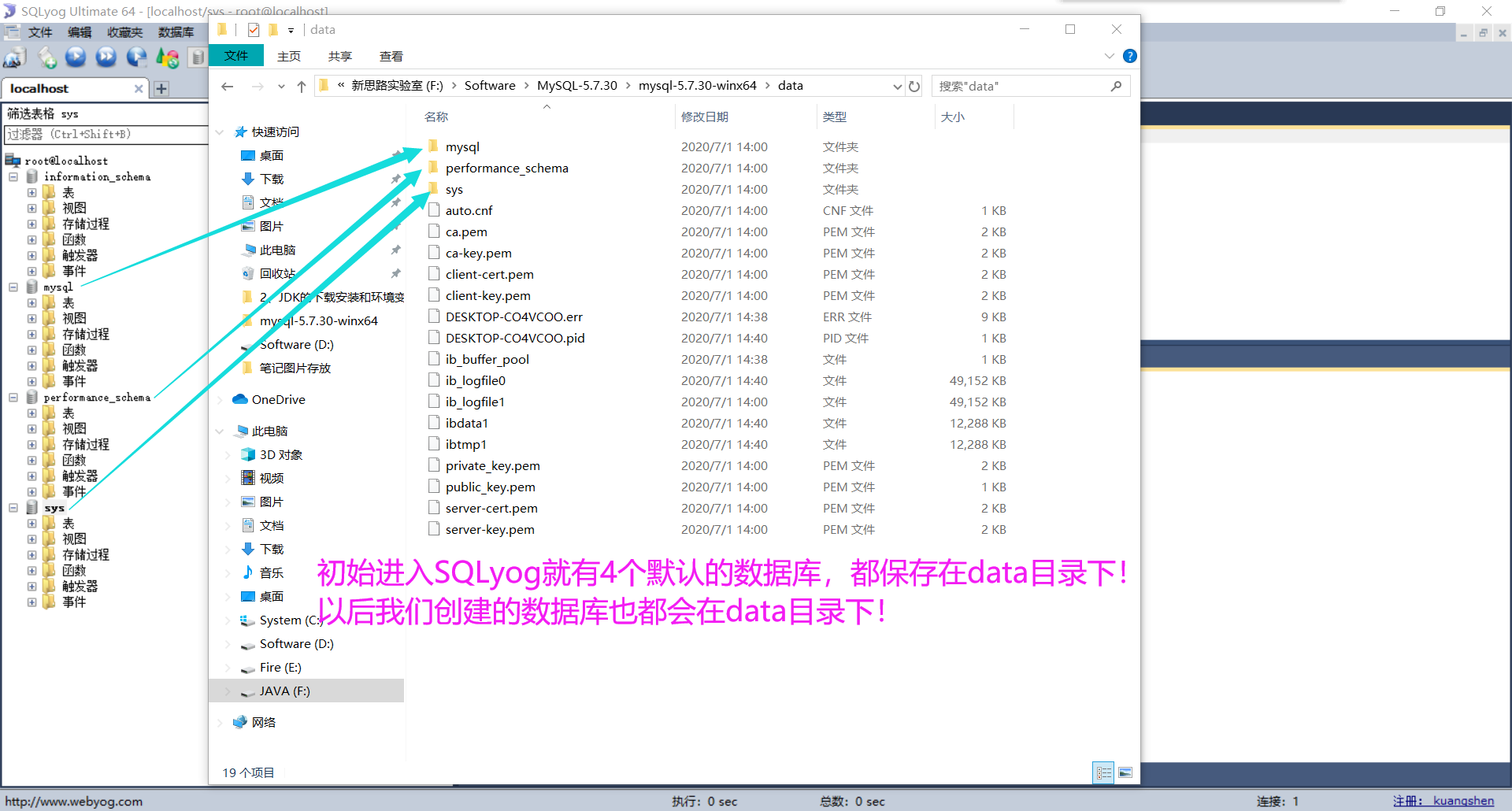Open the 收藏夹 menu in SQLyog
The width and height of the screenshot is (1512, 811).
tap(125, 31)
